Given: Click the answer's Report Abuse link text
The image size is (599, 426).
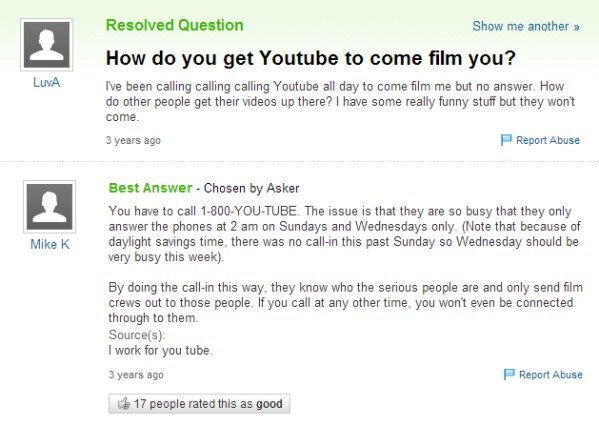Looking at the screenshot, I should coord(550,375).
